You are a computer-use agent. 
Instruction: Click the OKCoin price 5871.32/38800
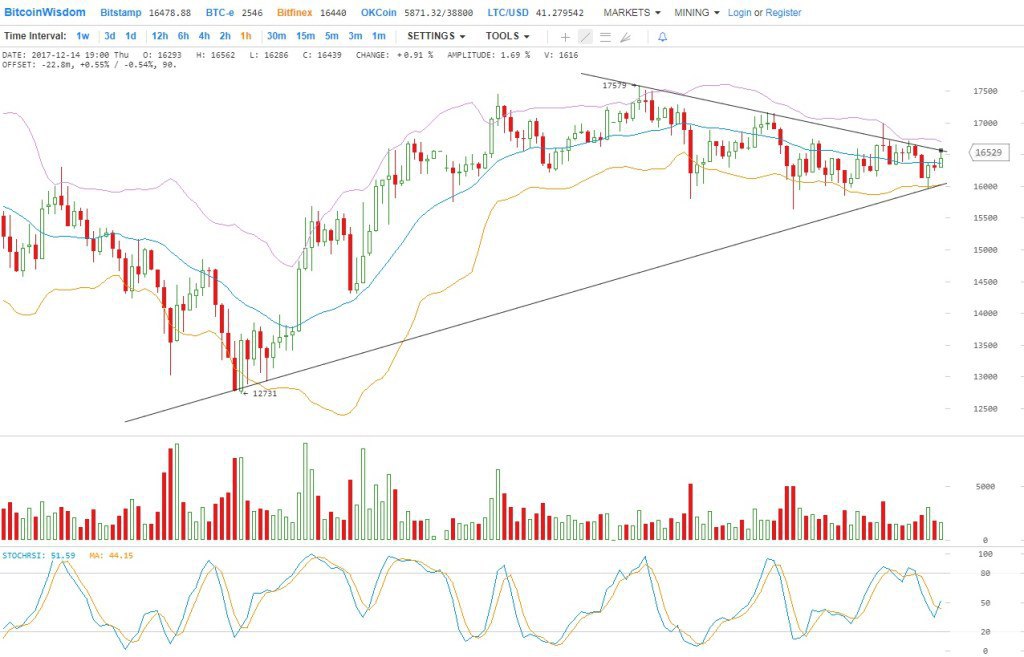pyautogui.click(x=438, y=12)
